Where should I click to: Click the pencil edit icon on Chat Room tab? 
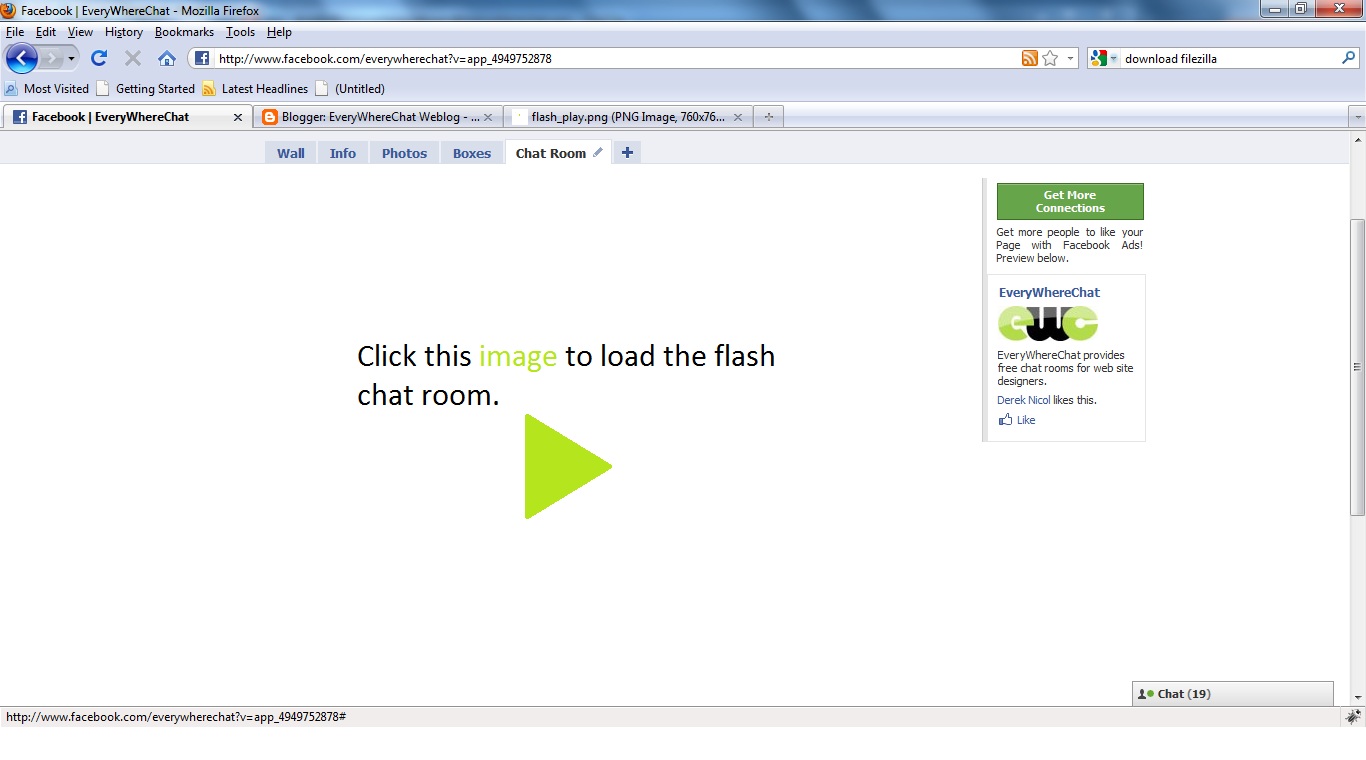(598, 152)
